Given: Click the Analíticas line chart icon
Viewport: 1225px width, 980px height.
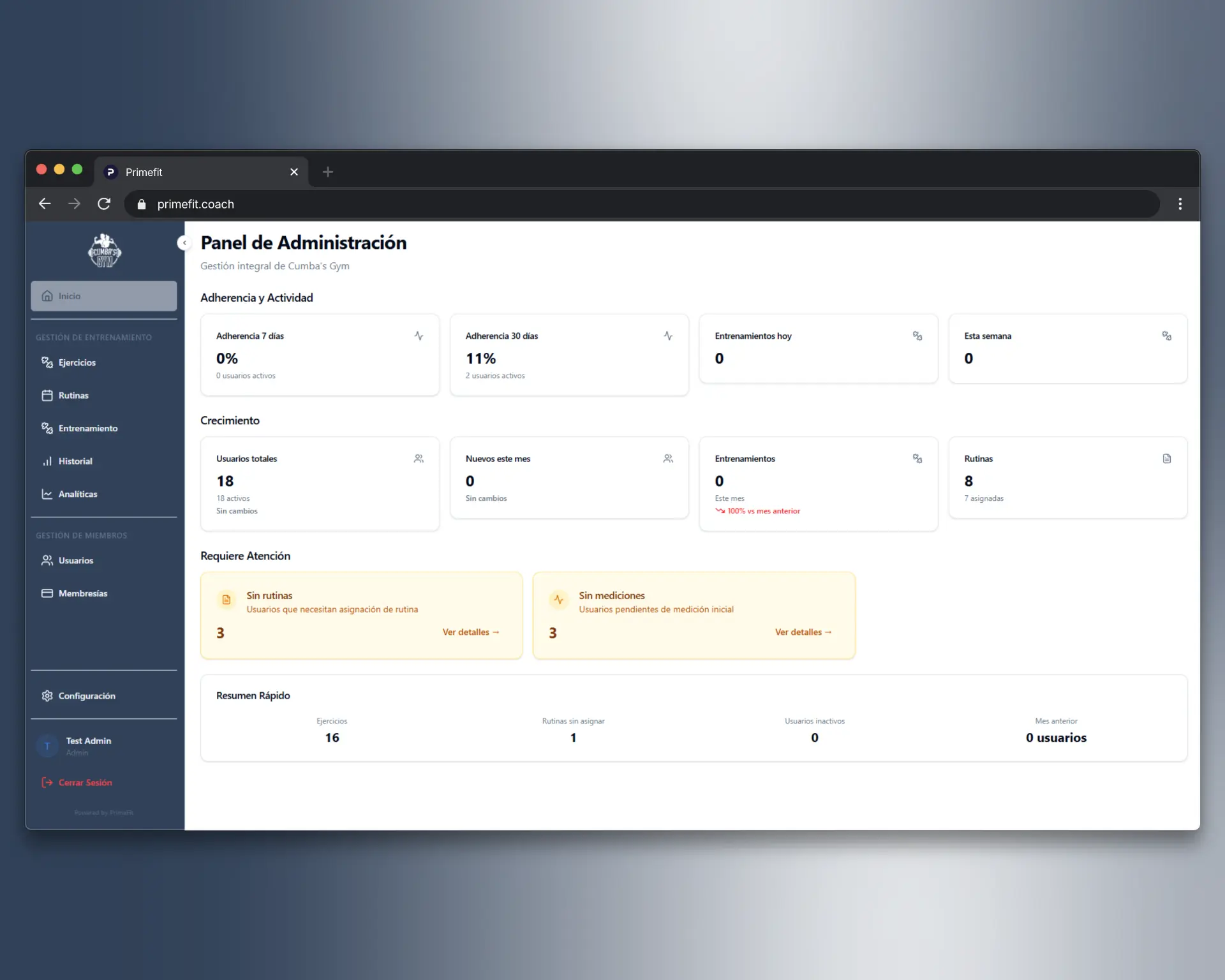Looking at the screenshot, I should 47,494.
